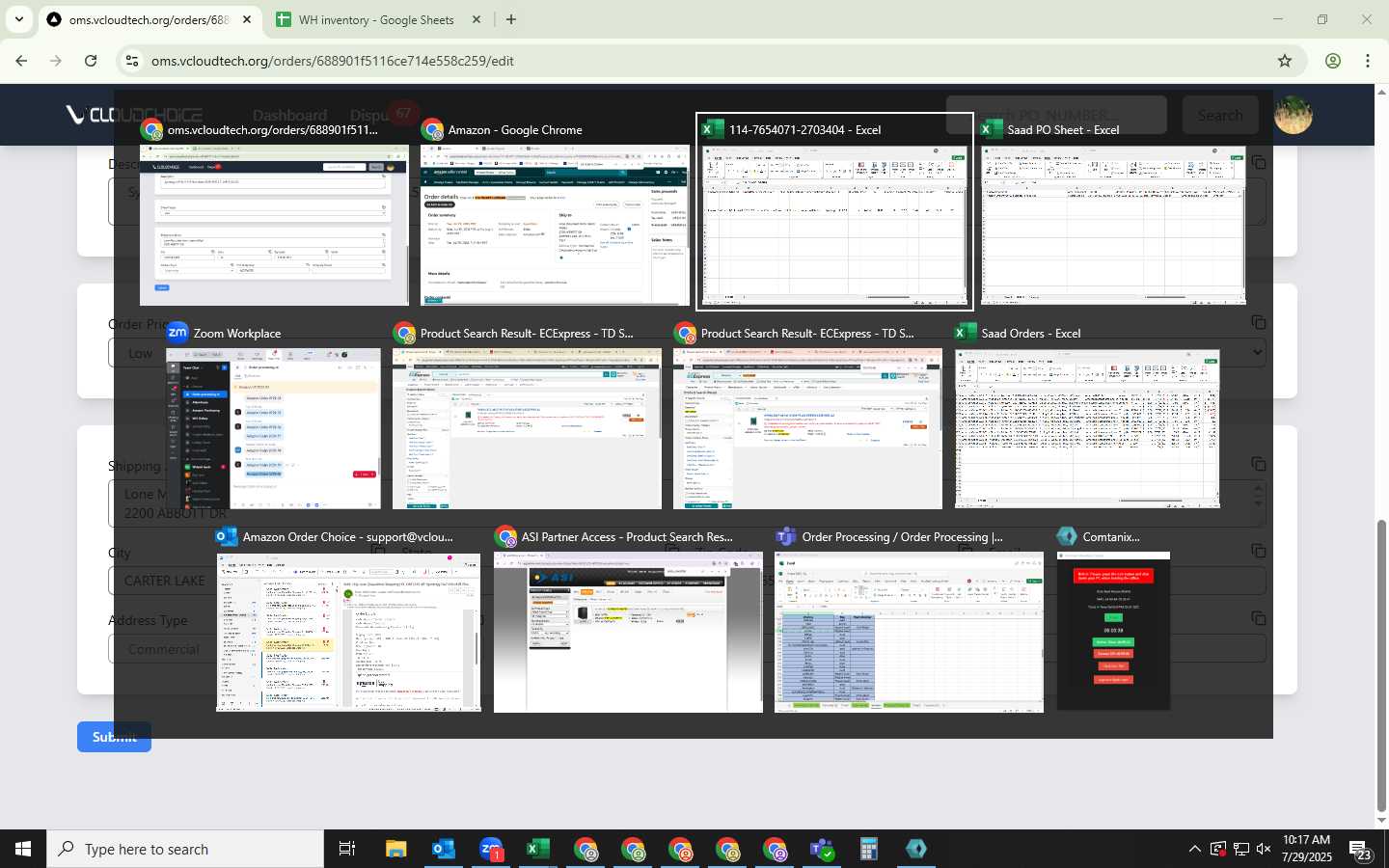1389x868 pixels.
Task: Open Microsoft Teams from the taskbar
Action: coord(822,849)
